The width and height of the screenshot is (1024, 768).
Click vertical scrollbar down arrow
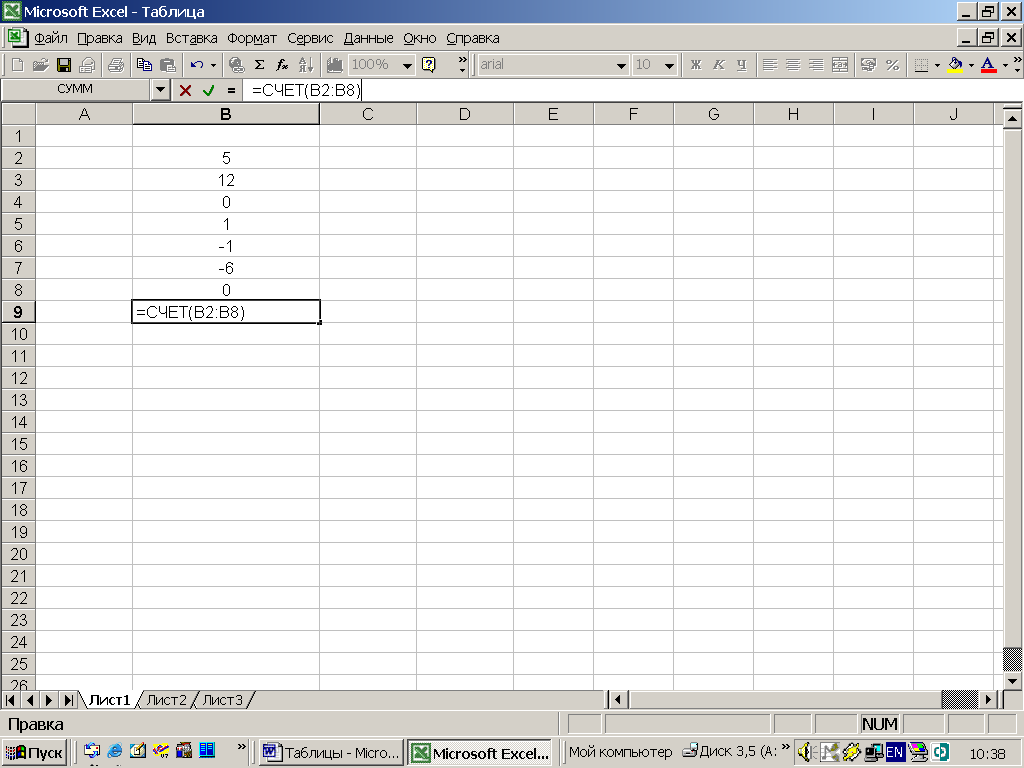click(x=1012, y=681)
